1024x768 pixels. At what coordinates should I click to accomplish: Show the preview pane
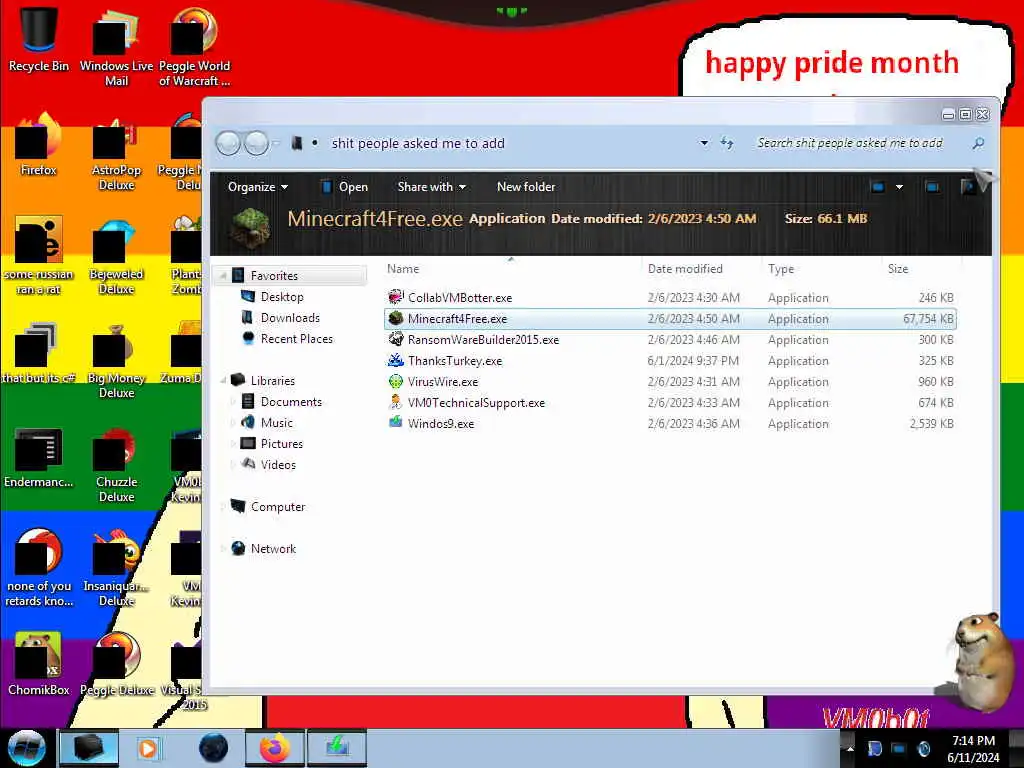tap(932, 187)
